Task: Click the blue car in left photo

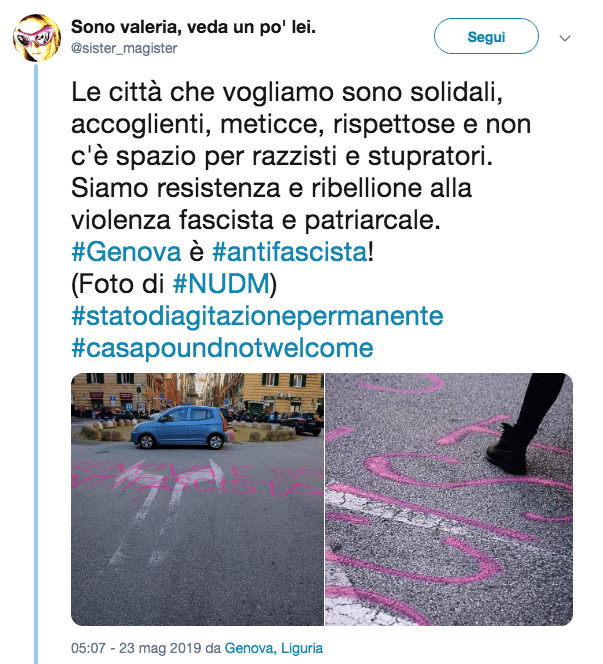Action: point(180,426)
